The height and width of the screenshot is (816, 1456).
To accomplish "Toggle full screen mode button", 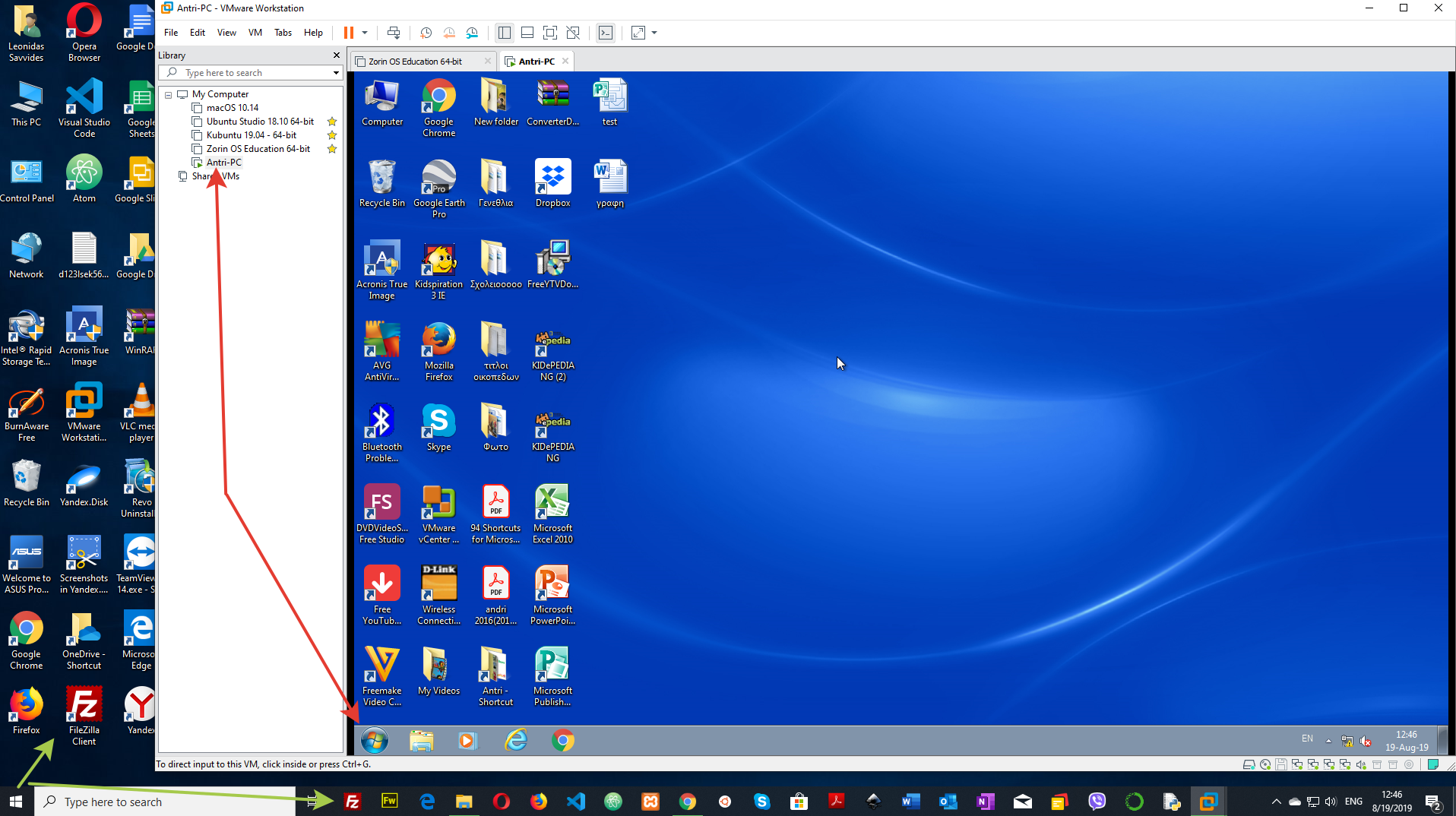I will click(550, 33).
